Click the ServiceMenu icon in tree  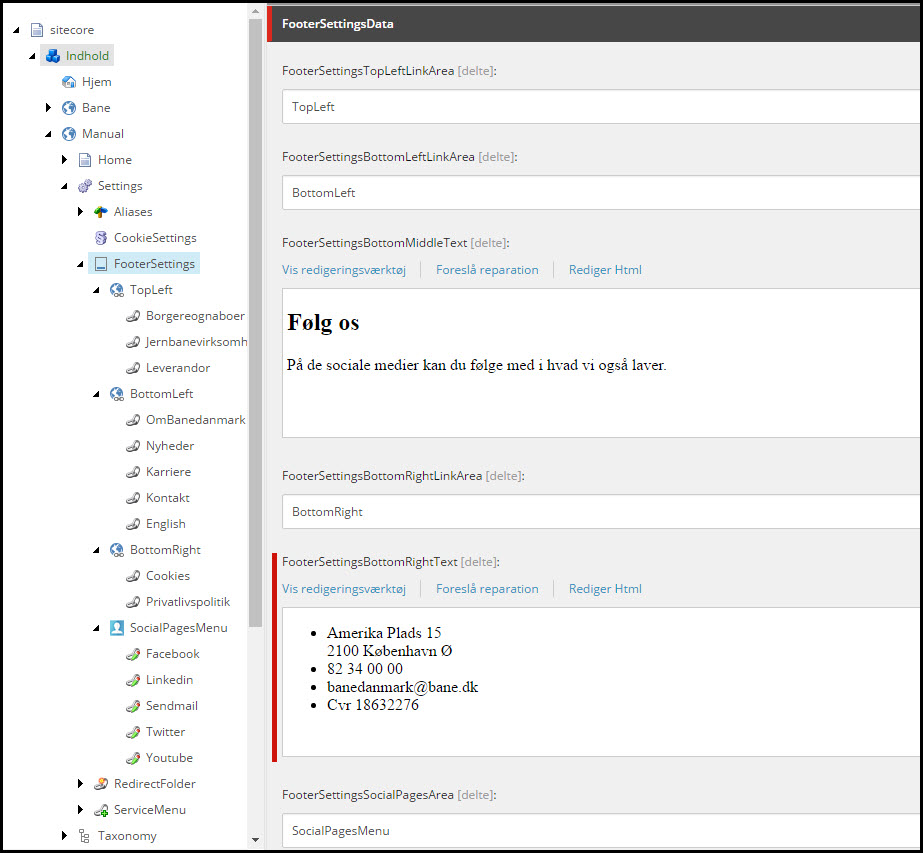pyautogui.click(x=101, y=810)
